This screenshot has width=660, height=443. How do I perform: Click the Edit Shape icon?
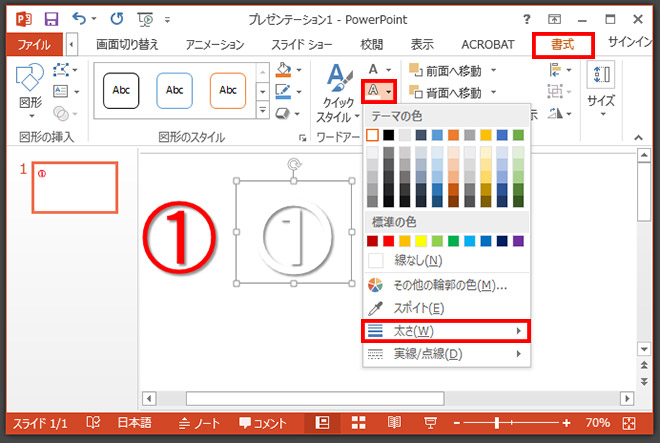click(61, 69)
